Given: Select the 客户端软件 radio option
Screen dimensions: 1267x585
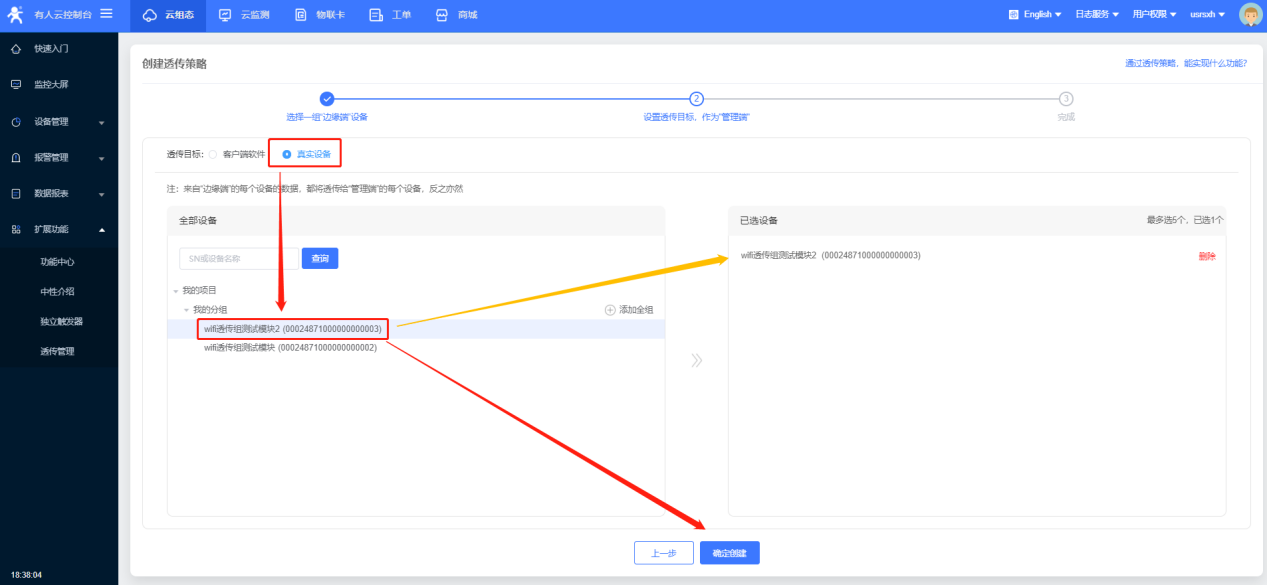Looking at the screenshot, I should pyautogui.click(x=213, y=154).
